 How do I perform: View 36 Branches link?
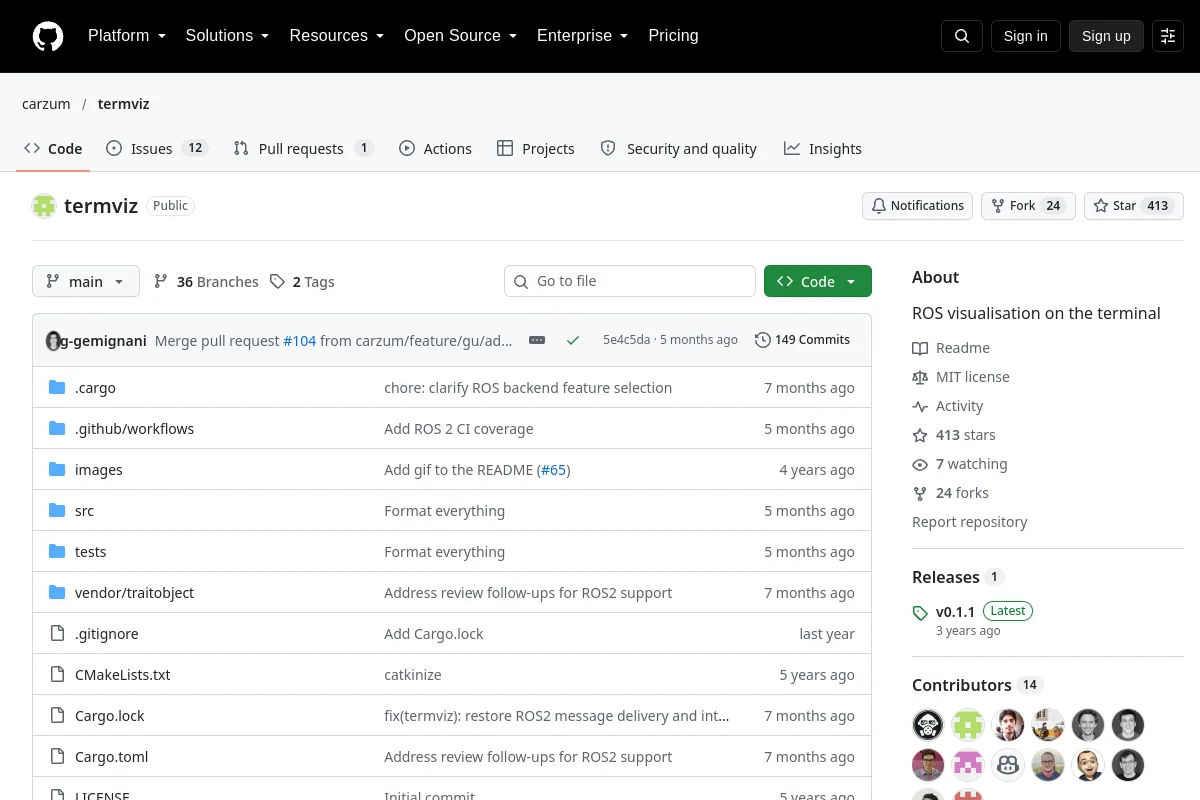click(206, 282)
